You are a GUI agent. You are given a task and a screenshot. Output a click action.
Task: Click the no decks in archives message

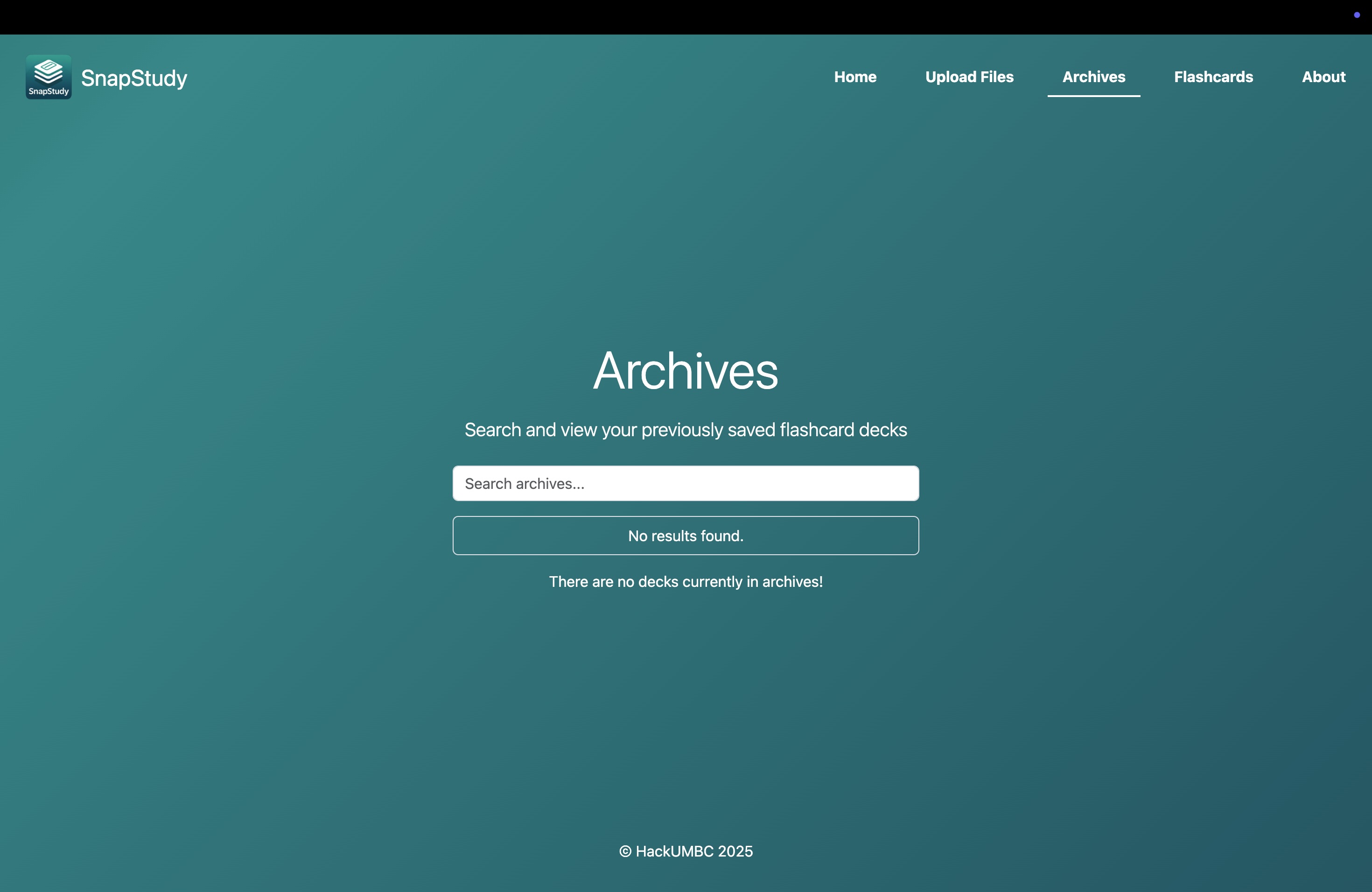(686, 582)
